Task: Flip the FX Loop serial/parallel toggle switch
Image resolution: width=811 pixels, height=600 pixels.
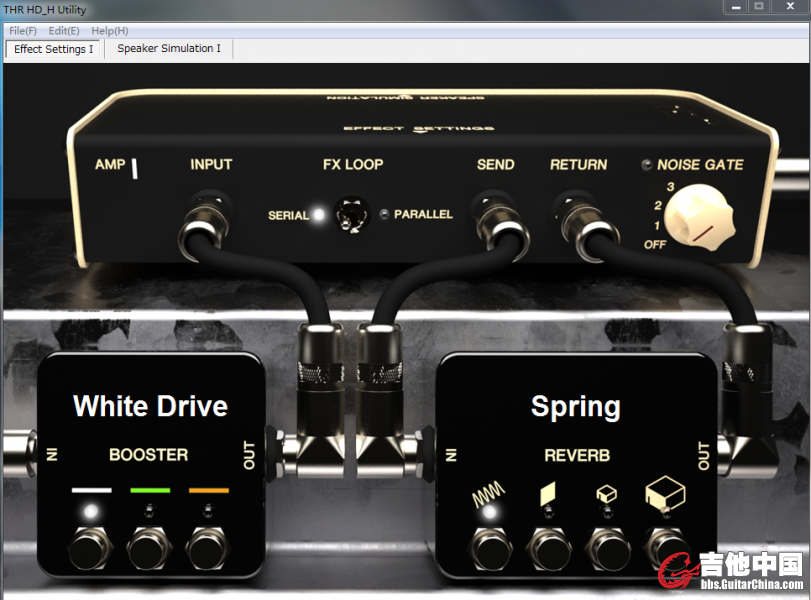Action: click(352, 215)
